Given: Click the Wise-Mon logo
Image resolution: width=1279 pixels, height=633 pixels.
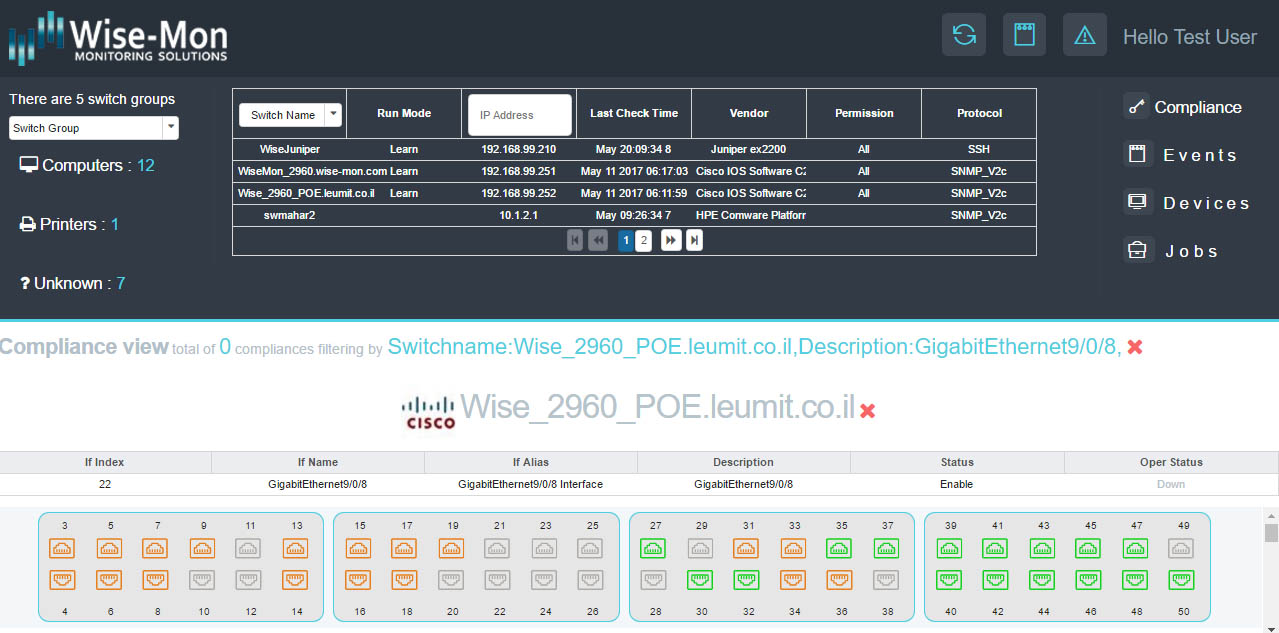Looking at the screenshot, I should [x=119, y=39].
